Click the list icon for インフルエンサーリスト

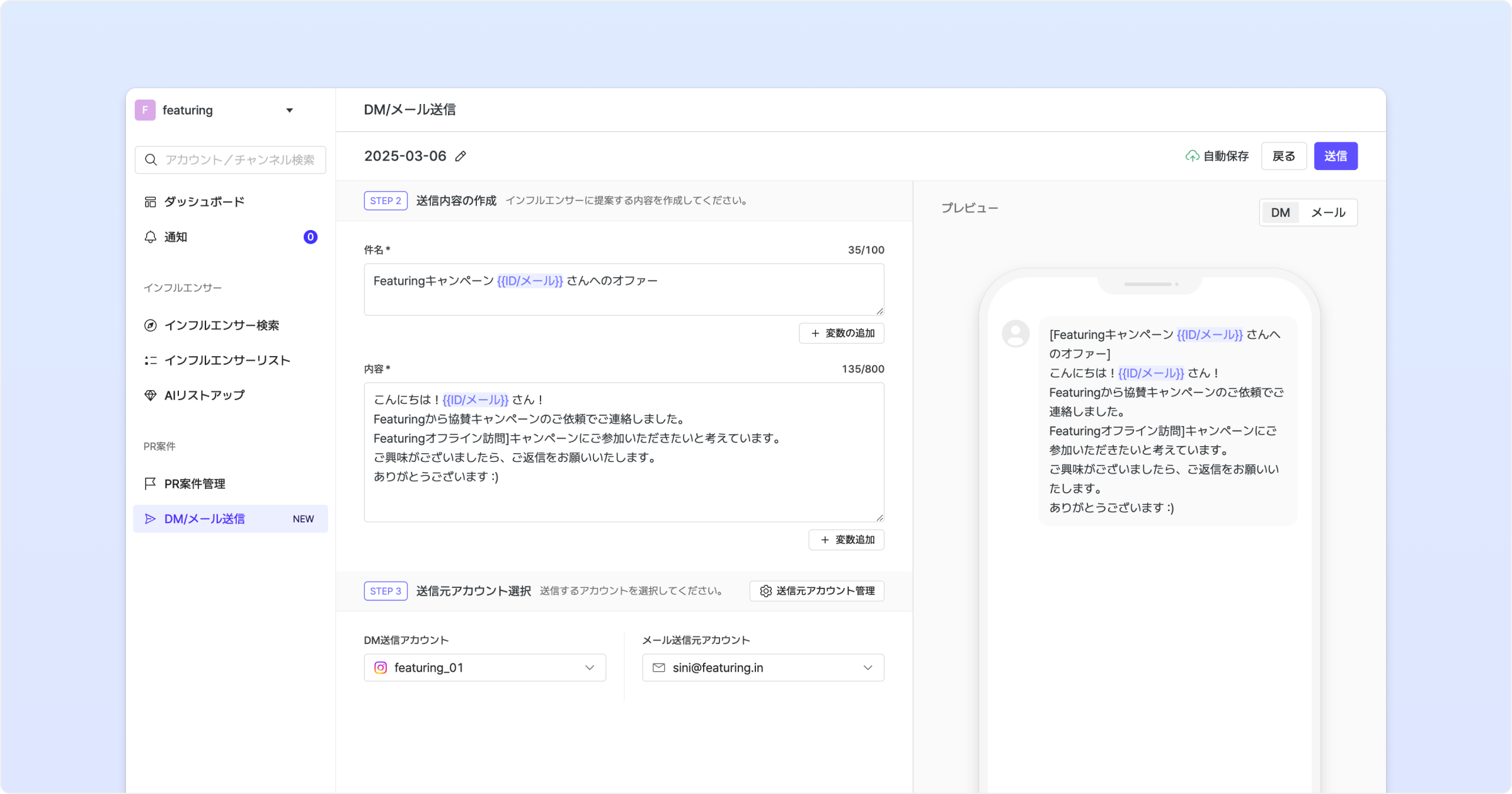[150, 360]
